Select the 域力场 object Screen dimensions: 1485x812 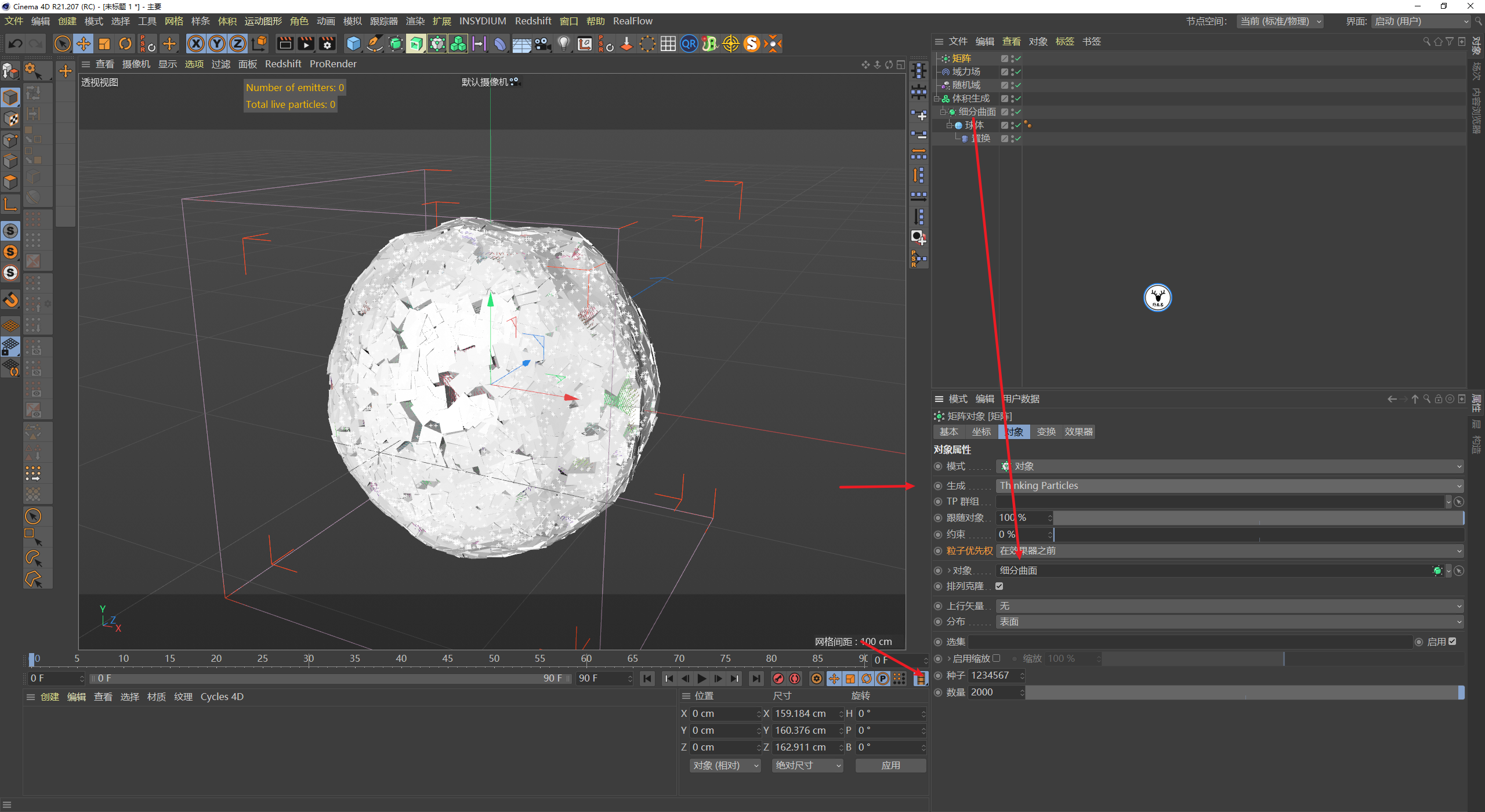point(966,72)
